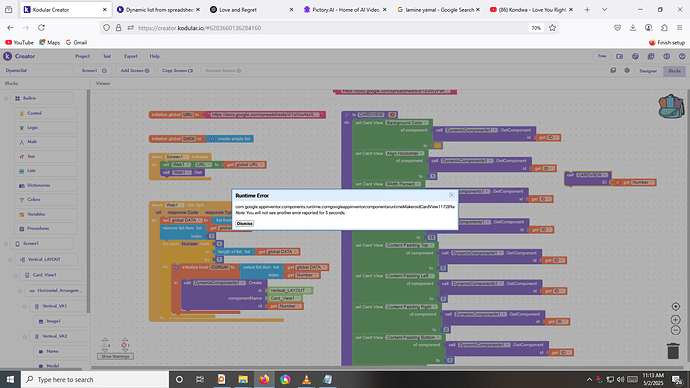Open the folder icon next to Free
Viewport: 690px width, 388px height.
coord(620,56)
